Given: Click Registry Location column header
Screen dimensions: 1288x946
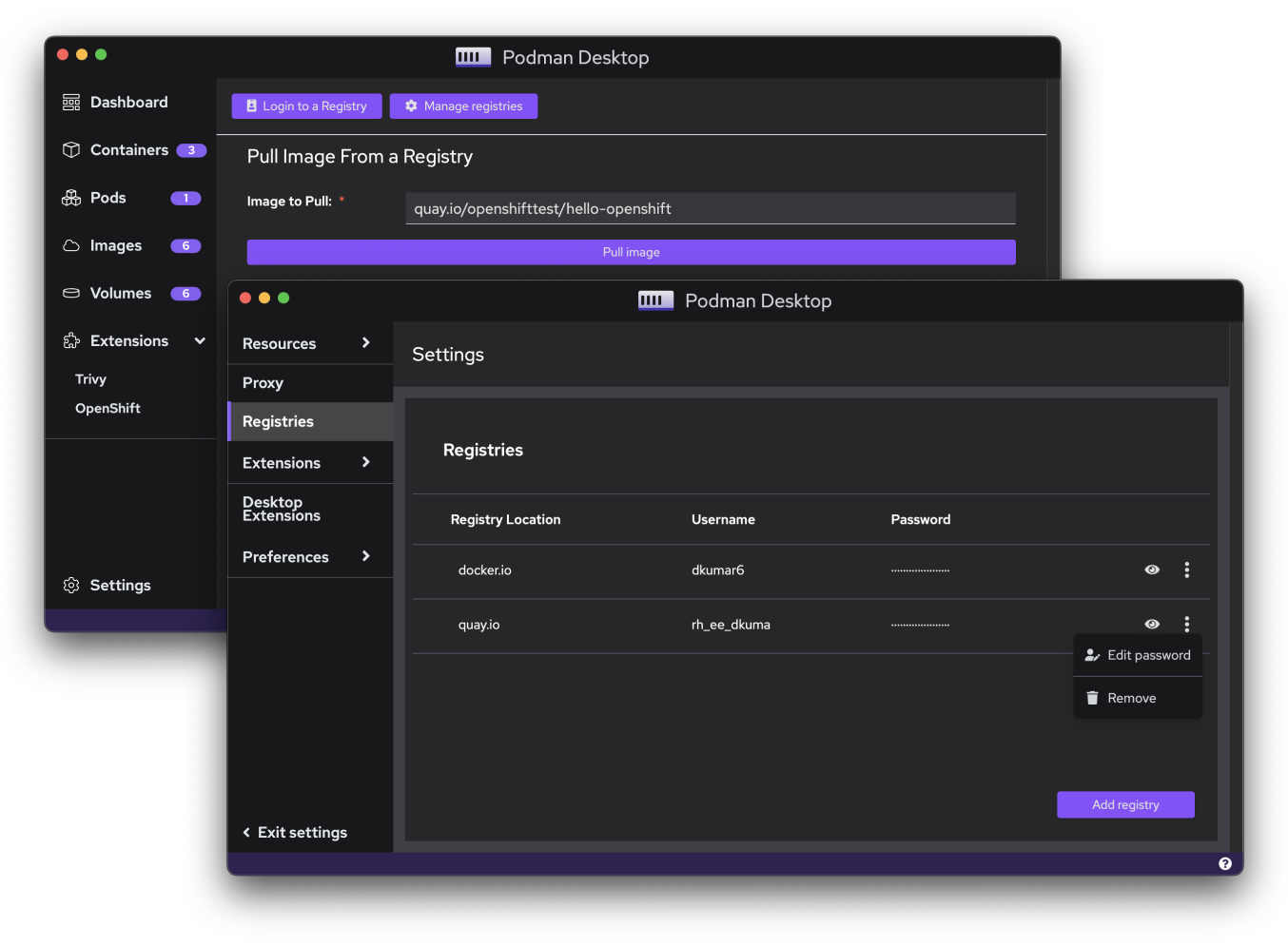Looking at the screenshot, I should point(505,519).
